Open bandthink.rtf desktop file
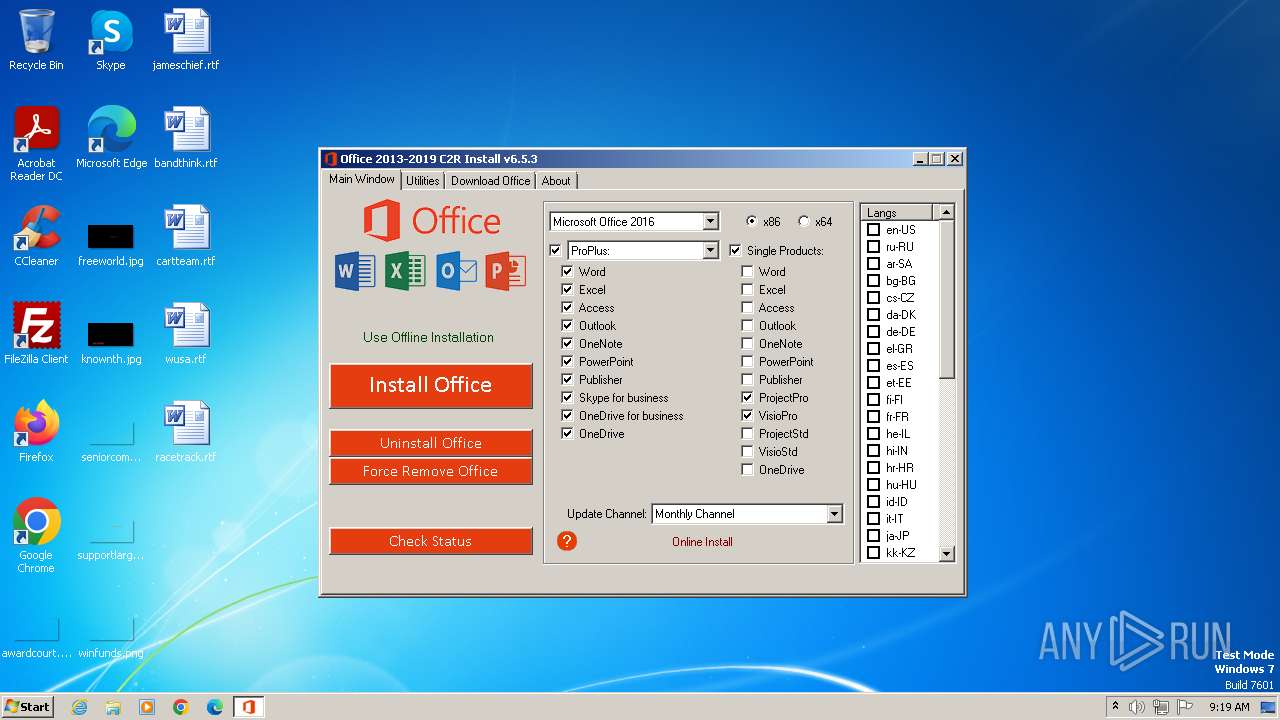 [x=186, y=138]
